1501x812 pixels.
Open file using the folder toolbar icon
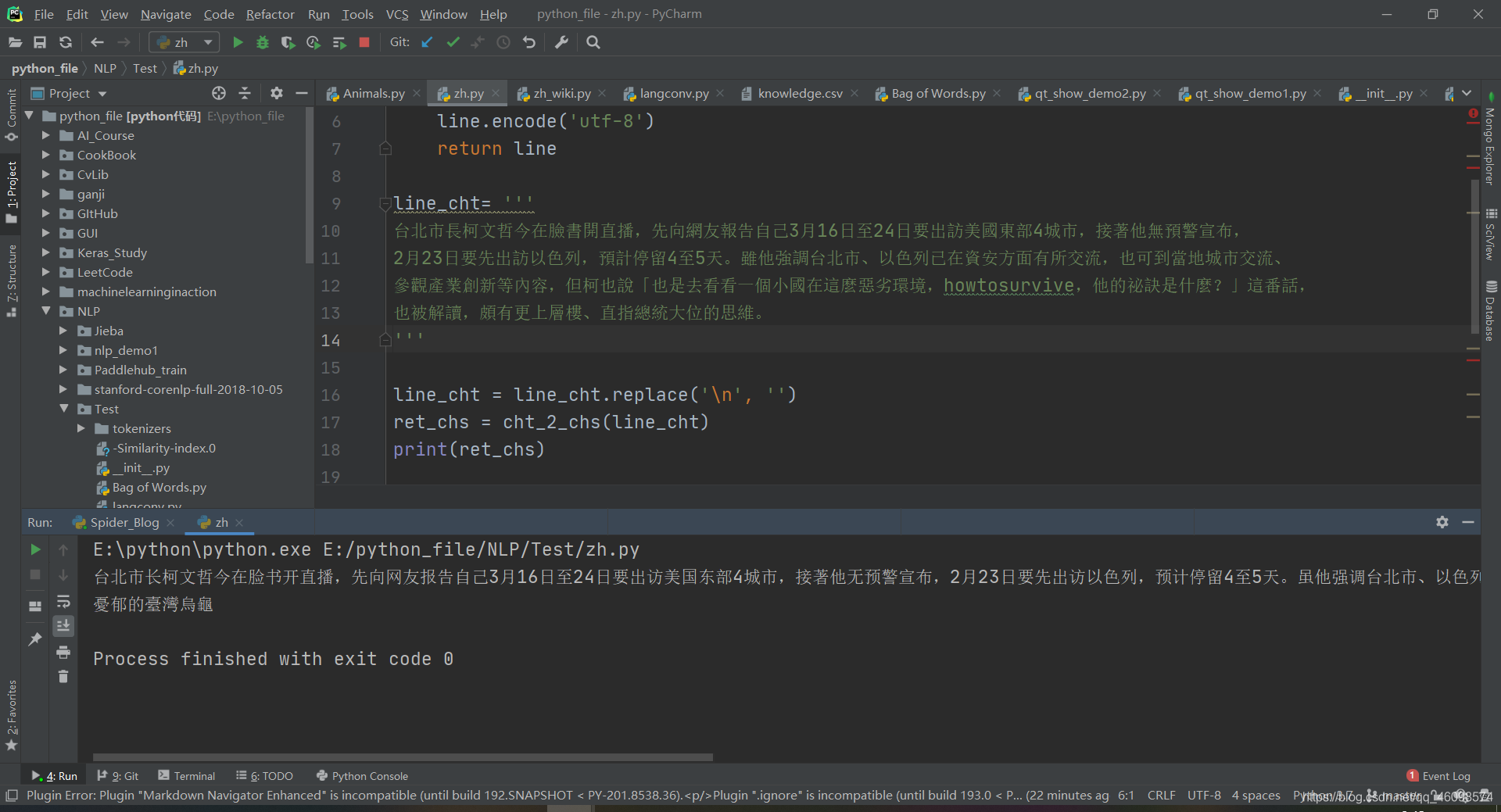15,42
